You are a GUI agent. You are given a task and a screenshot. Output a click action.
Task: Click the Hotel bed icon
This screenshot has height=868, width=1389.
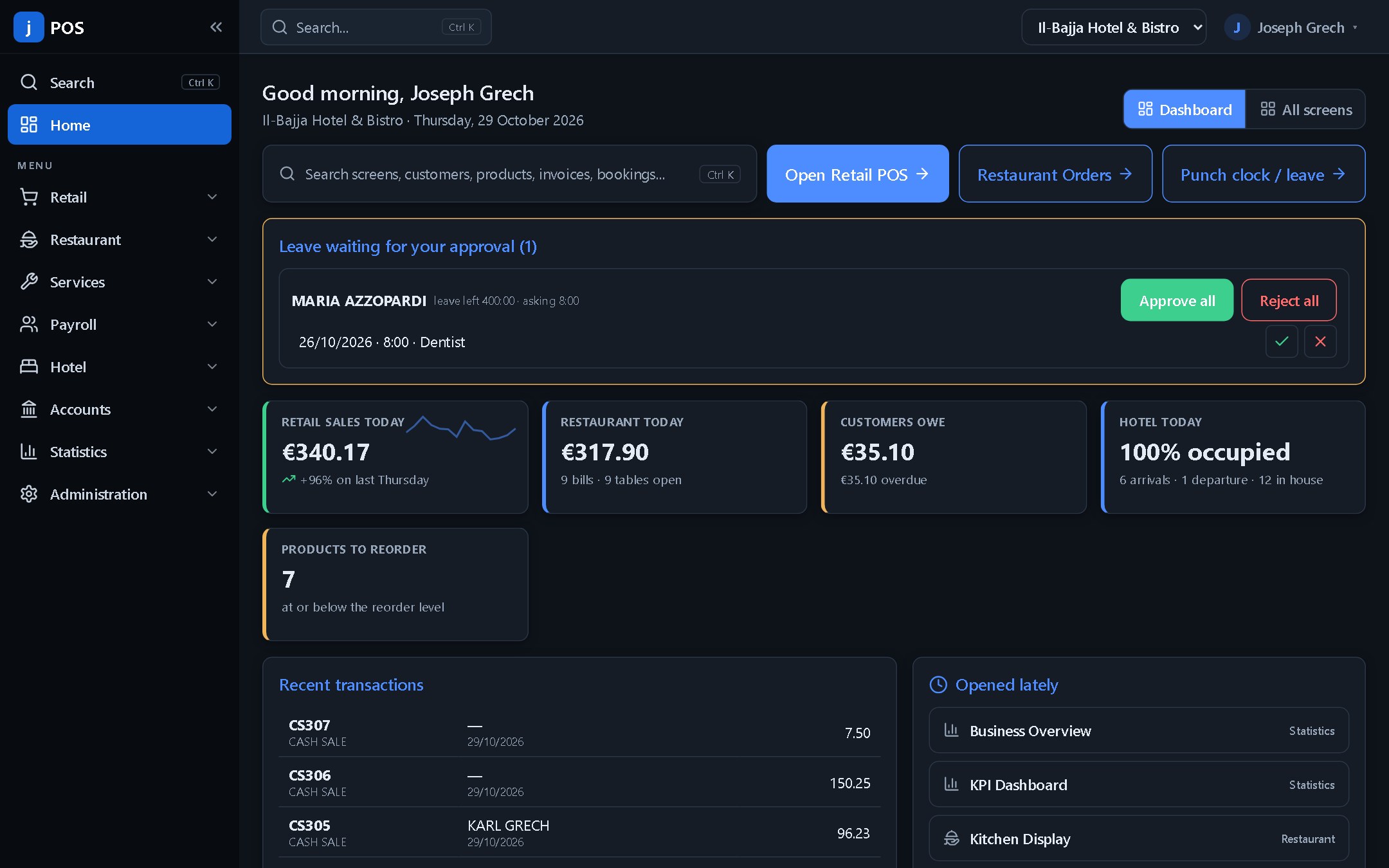click(x=29, y=367)
